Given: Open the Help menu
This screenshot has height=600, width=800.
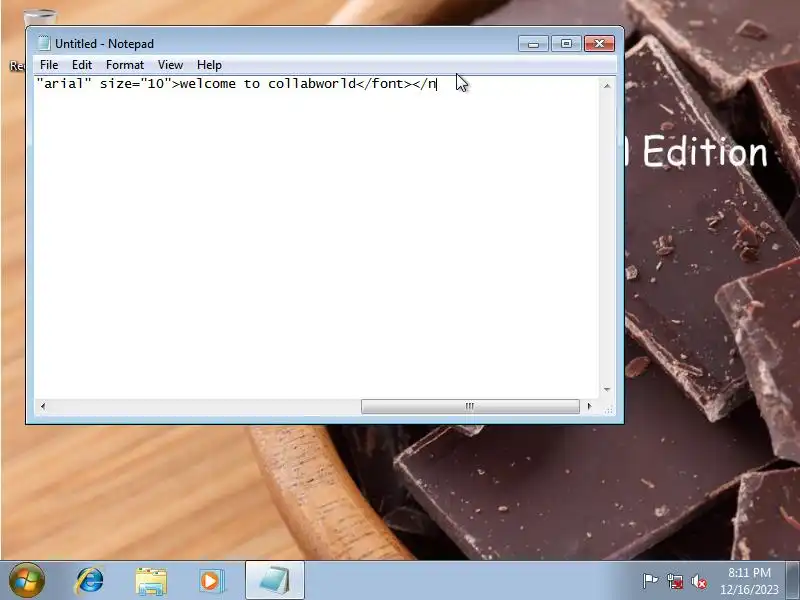Looking at the screenshot, I should (209, 65).
